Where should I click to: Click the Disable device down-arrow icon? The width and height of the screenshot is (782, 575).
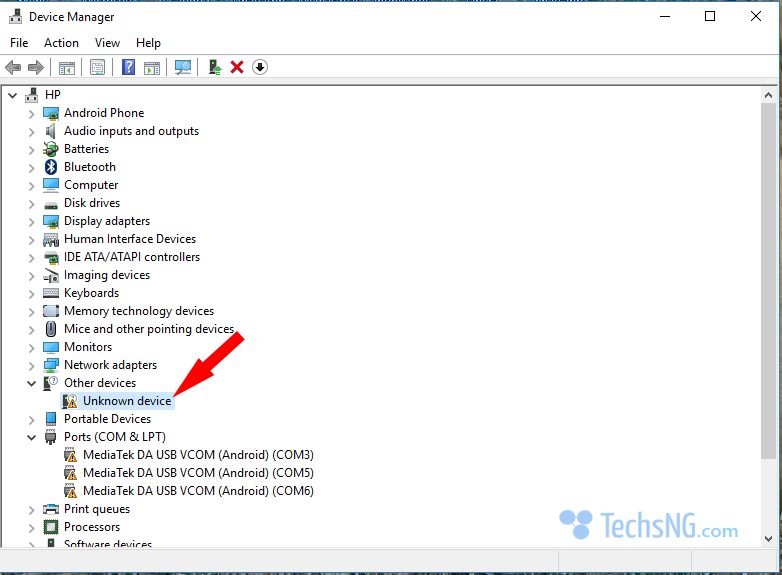[x=260, y=67]
